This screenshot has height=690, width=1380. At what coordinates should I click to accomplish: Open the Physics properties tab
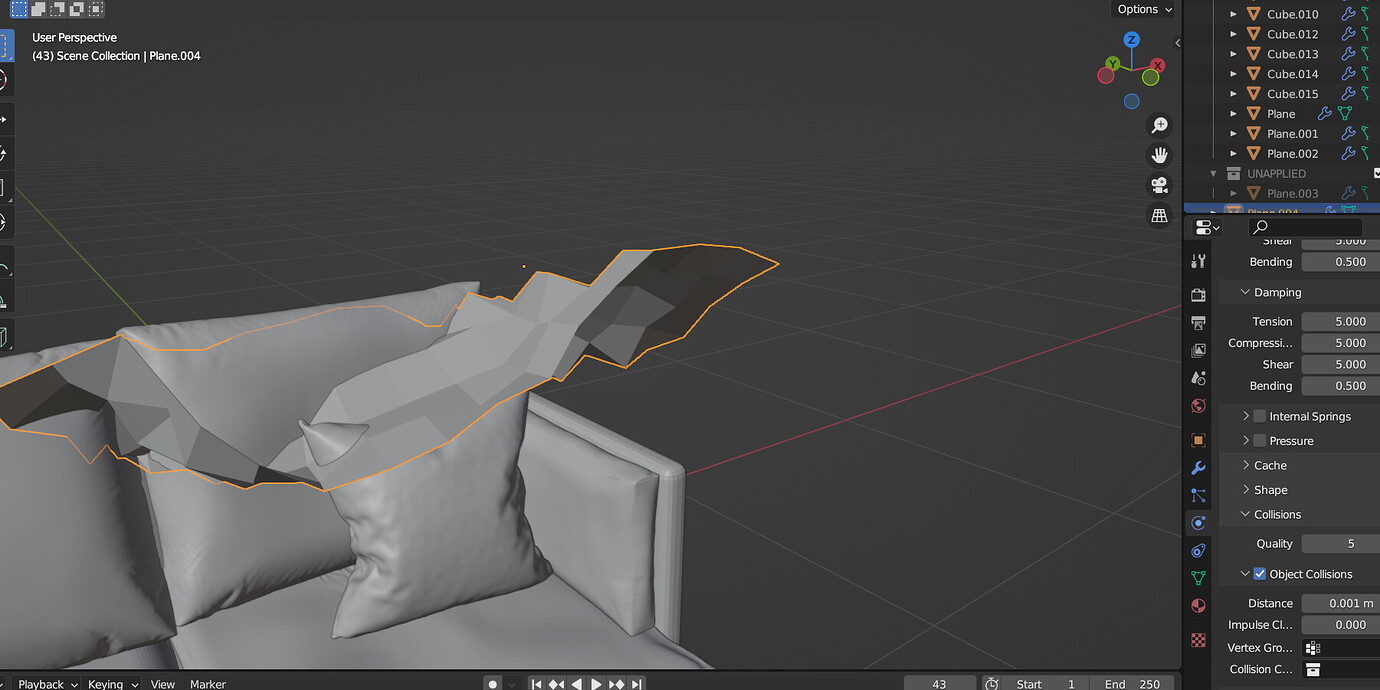(1198, 522)
